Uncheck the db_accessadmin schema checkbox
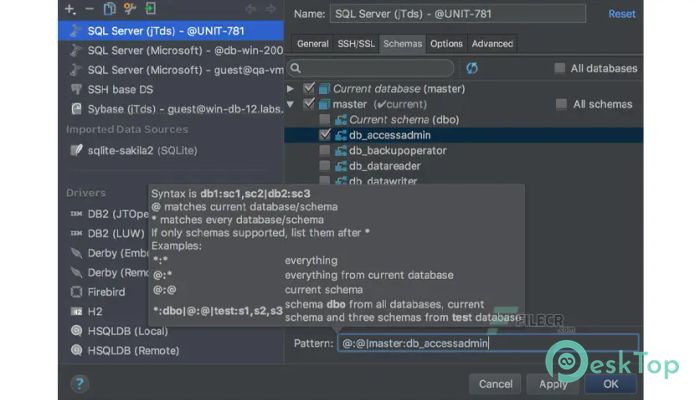700x400 pixels. (325, 134)
